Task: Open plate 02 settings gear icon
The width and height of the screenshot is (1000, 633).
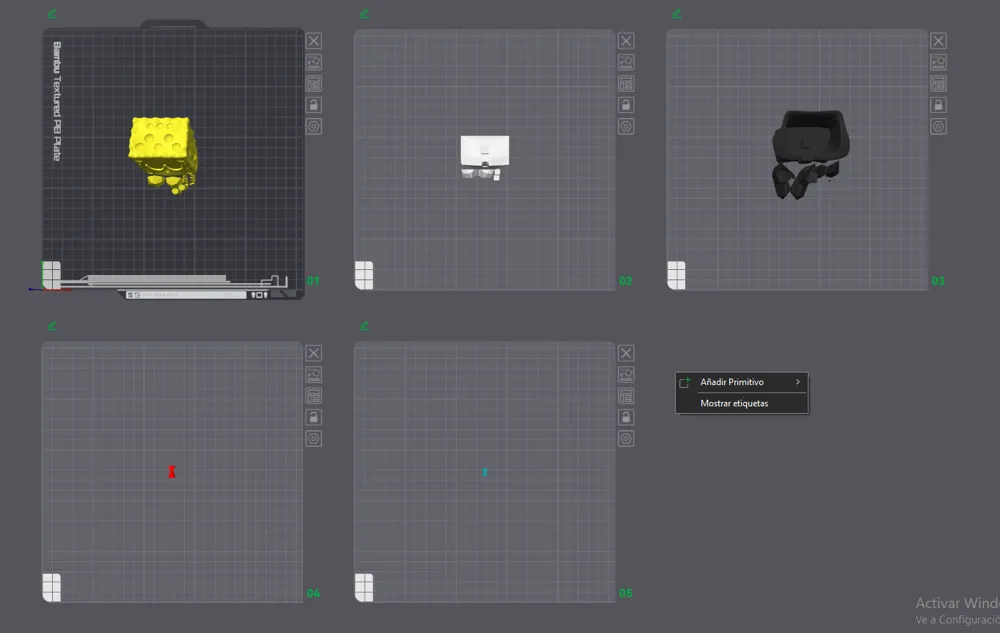Action: click(626, 126)
